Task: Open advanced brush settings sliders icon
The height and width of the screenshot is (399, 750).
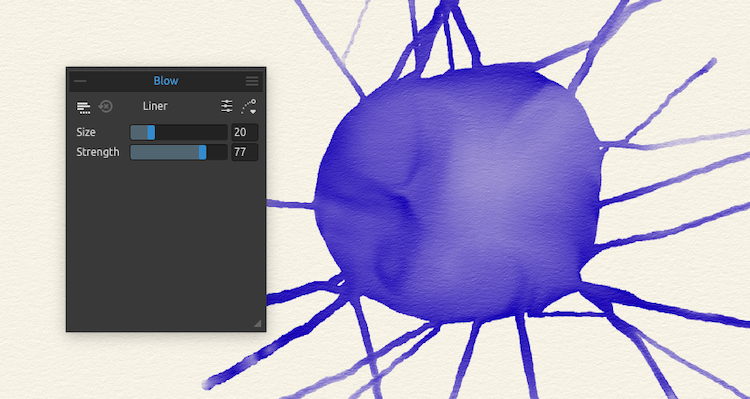Action: 227,106
